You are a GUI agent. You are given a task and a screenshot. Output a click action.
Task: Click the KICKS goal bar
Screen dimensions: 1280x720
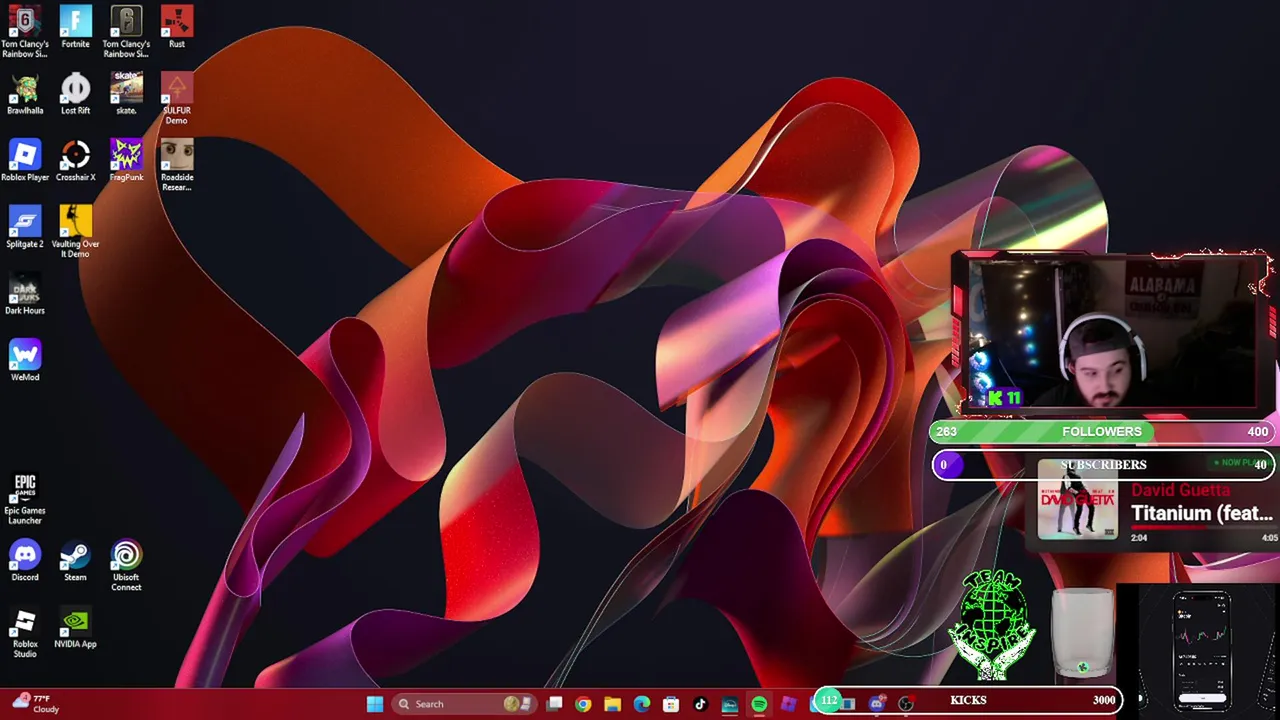[966, 700]
